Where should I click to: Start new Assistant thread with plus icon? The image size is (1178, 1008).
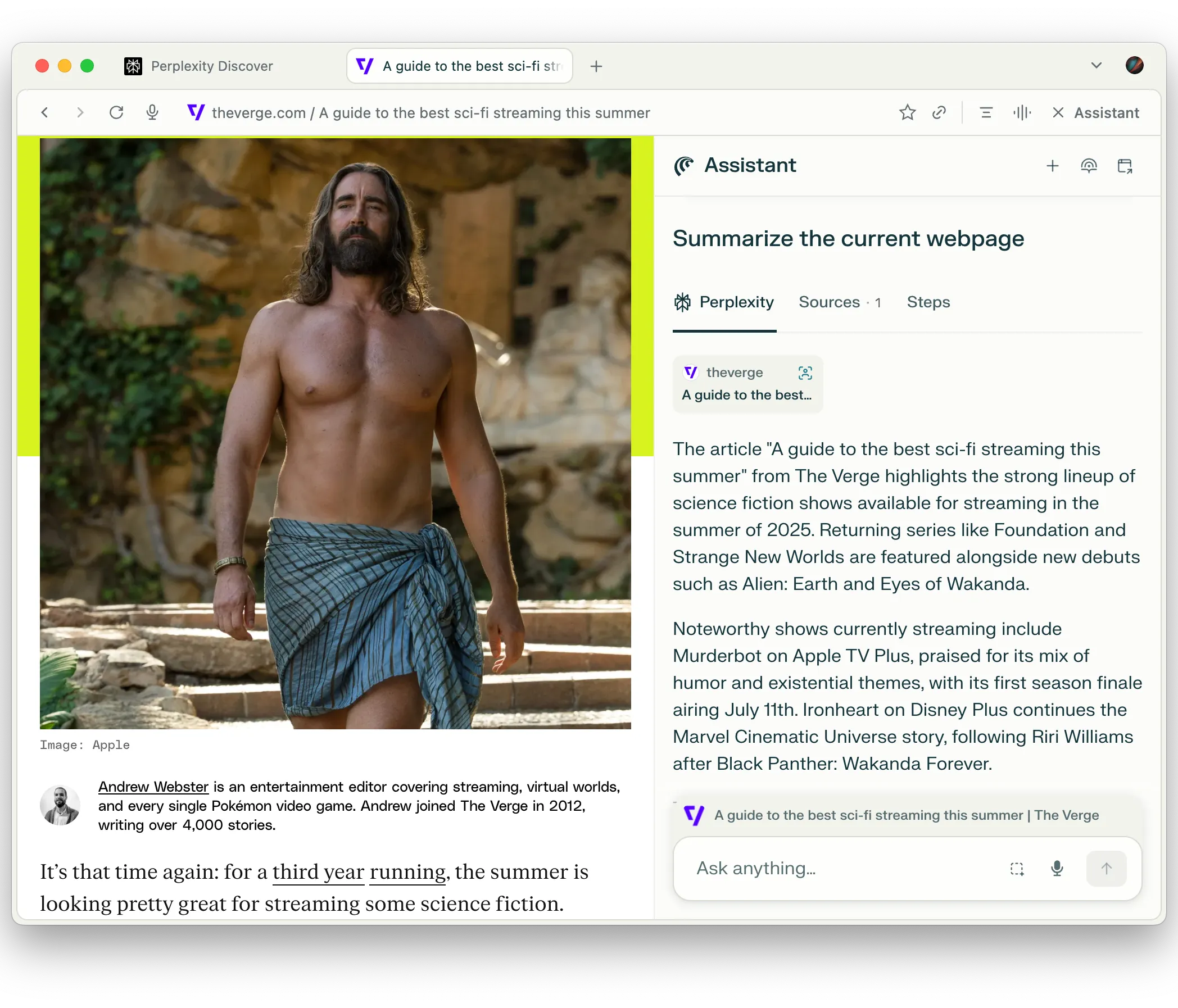(x=1052, y=166)
